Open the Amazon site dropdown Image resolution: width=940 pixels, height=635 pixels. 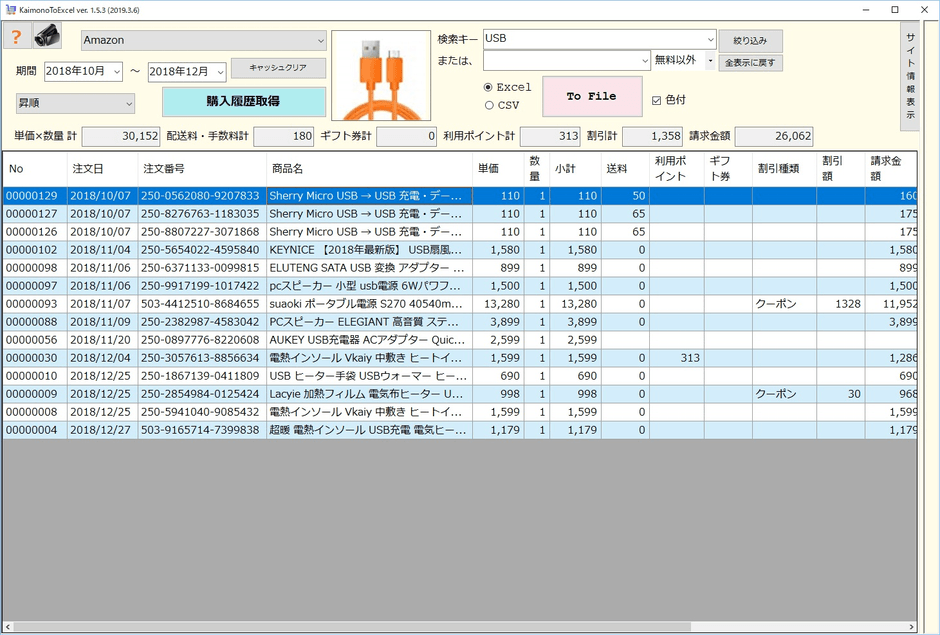204,40
